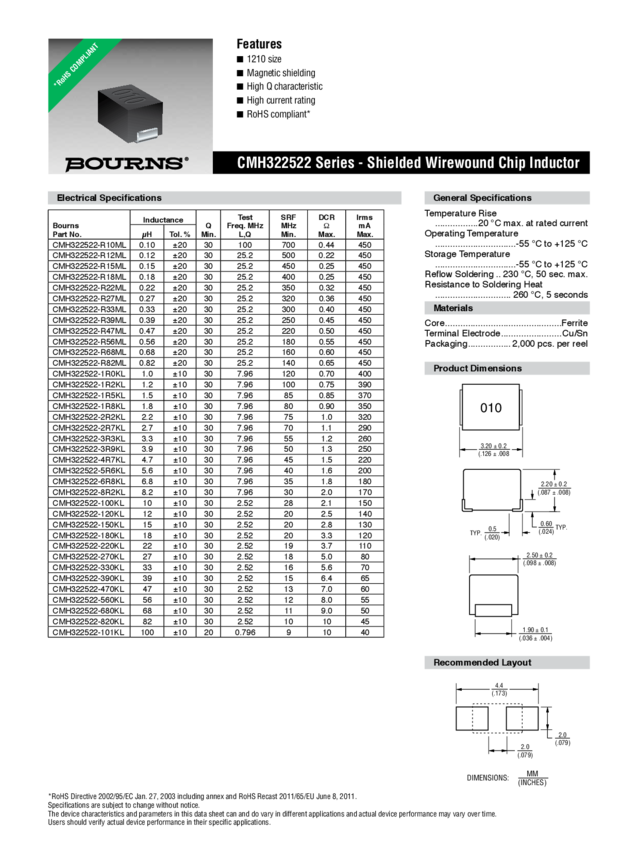The height and width of the screenshot is (850, 638).
Task: Click the Reflow Soldering specification line
Action: 506,274
